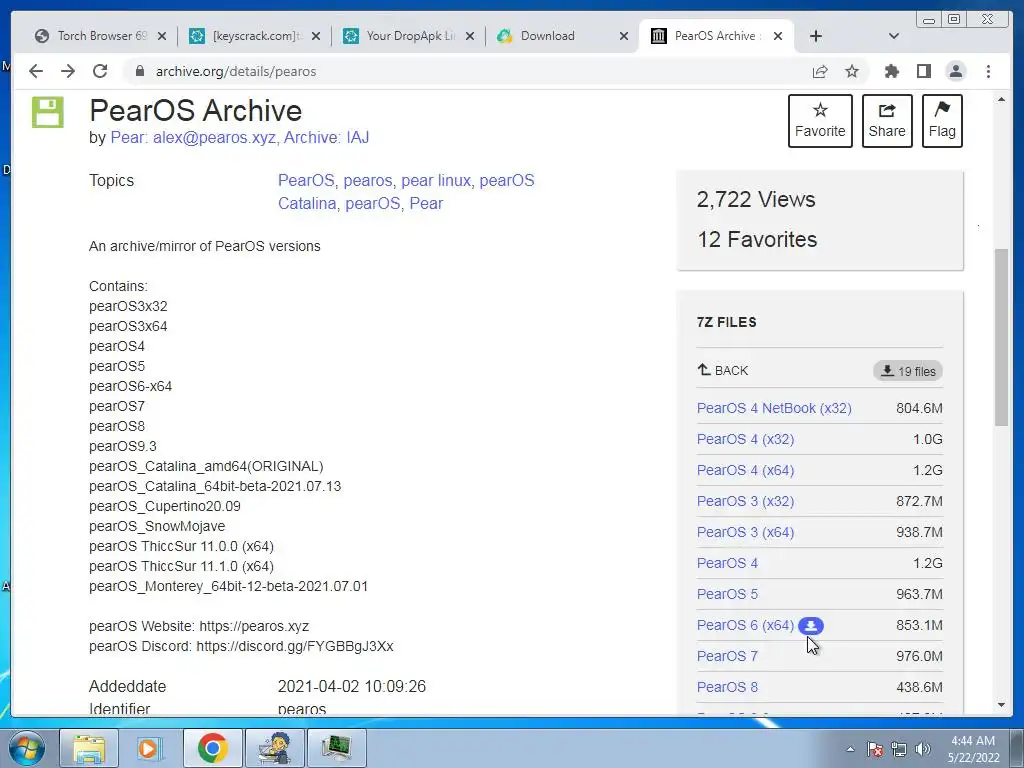This screenshot has height=768, width=1024.
Task: Click the address bar URL field
Action: click(470, 71)
